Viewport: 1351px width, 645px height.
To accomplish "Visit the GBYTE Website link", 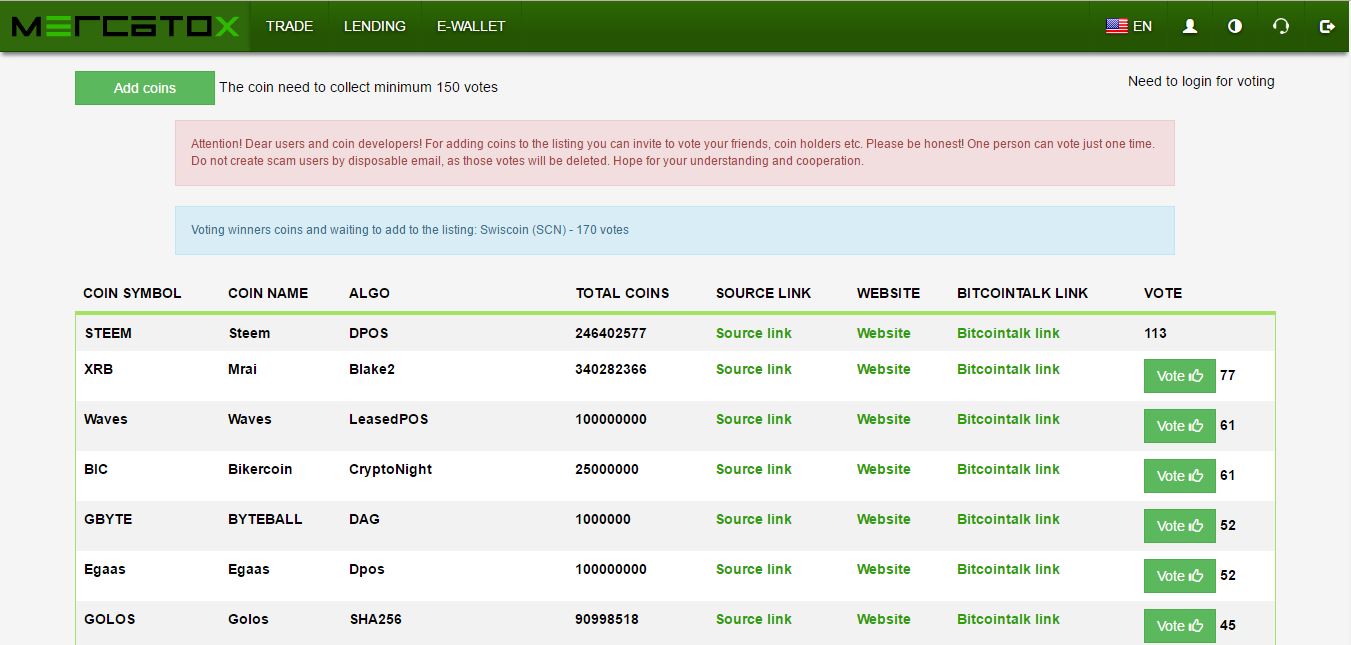I will (884, 519).
